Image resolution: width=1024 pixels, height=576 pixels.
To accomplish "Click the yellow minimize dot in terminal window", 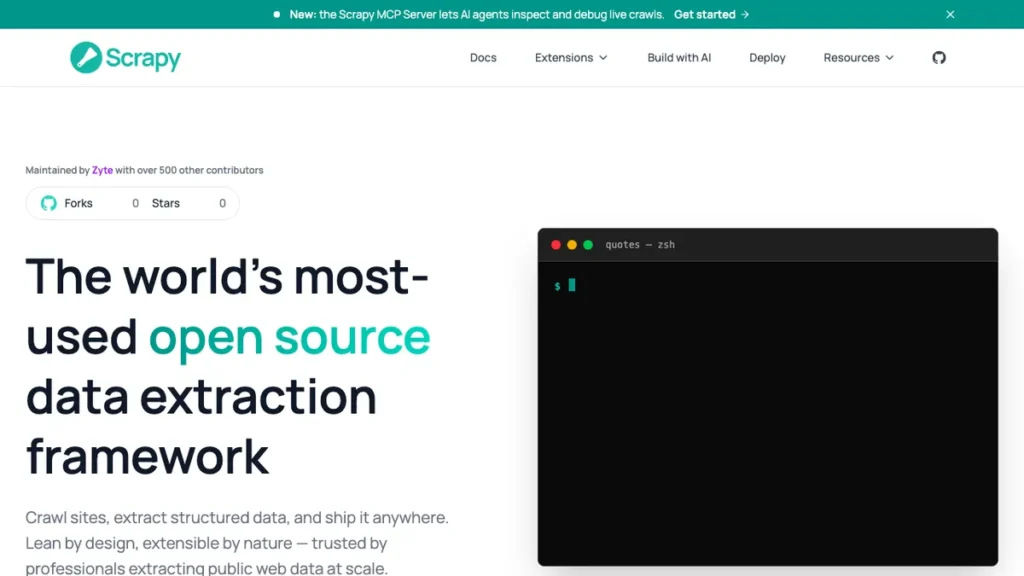I will [572, 245].
